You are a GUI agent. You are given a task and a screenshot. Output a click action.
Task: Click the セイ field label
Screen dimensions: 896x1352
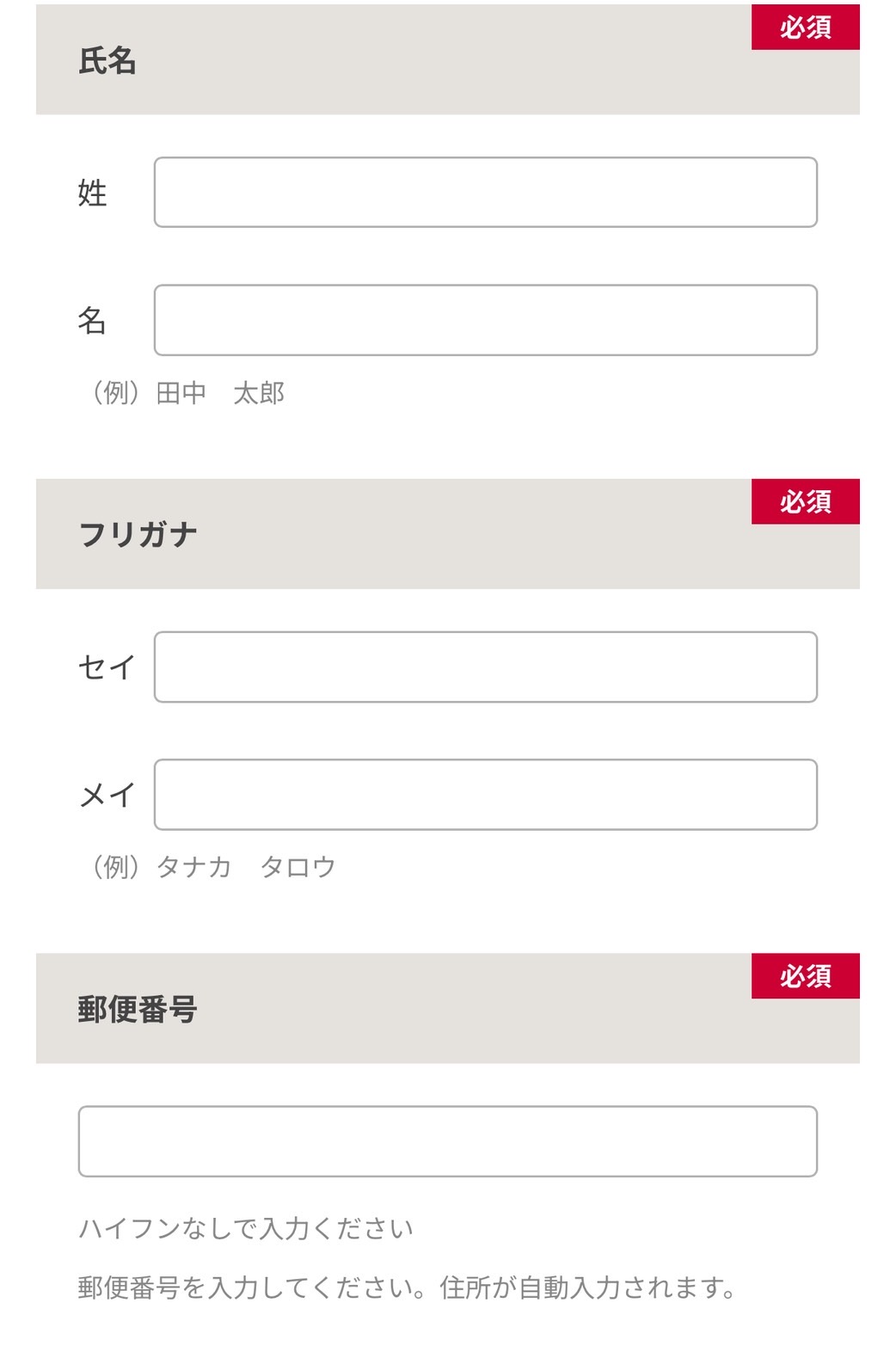click(x=103, y=667)
